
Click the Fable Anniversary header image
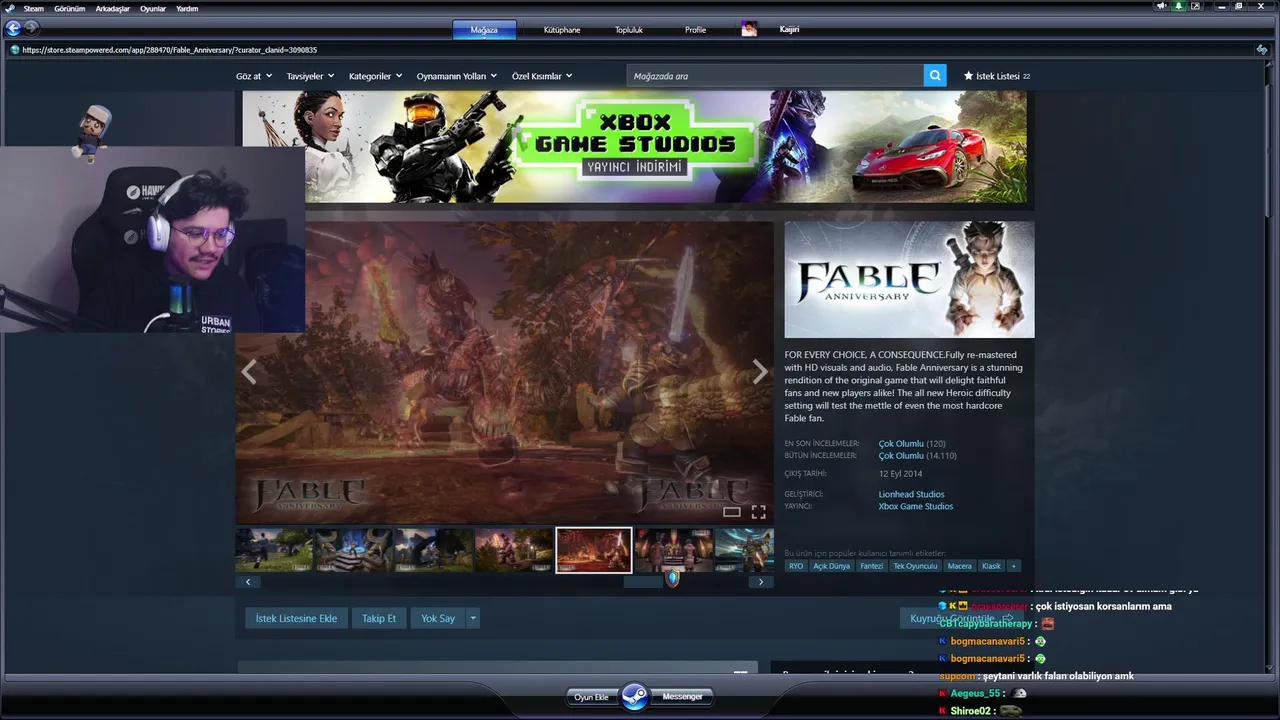click(909, 279)
